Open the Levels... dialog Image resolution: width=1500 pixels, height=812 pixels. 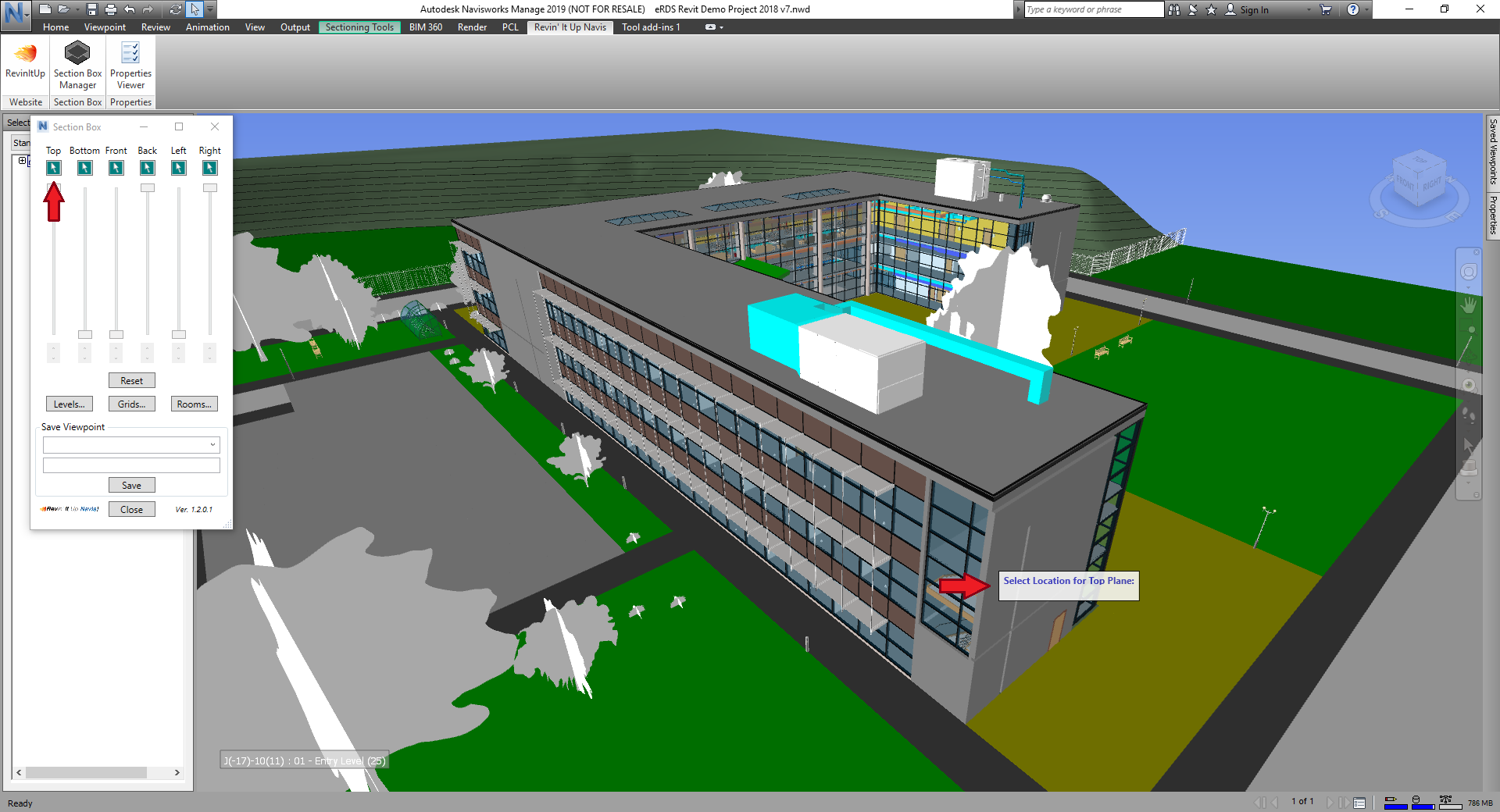click(70, 404)
